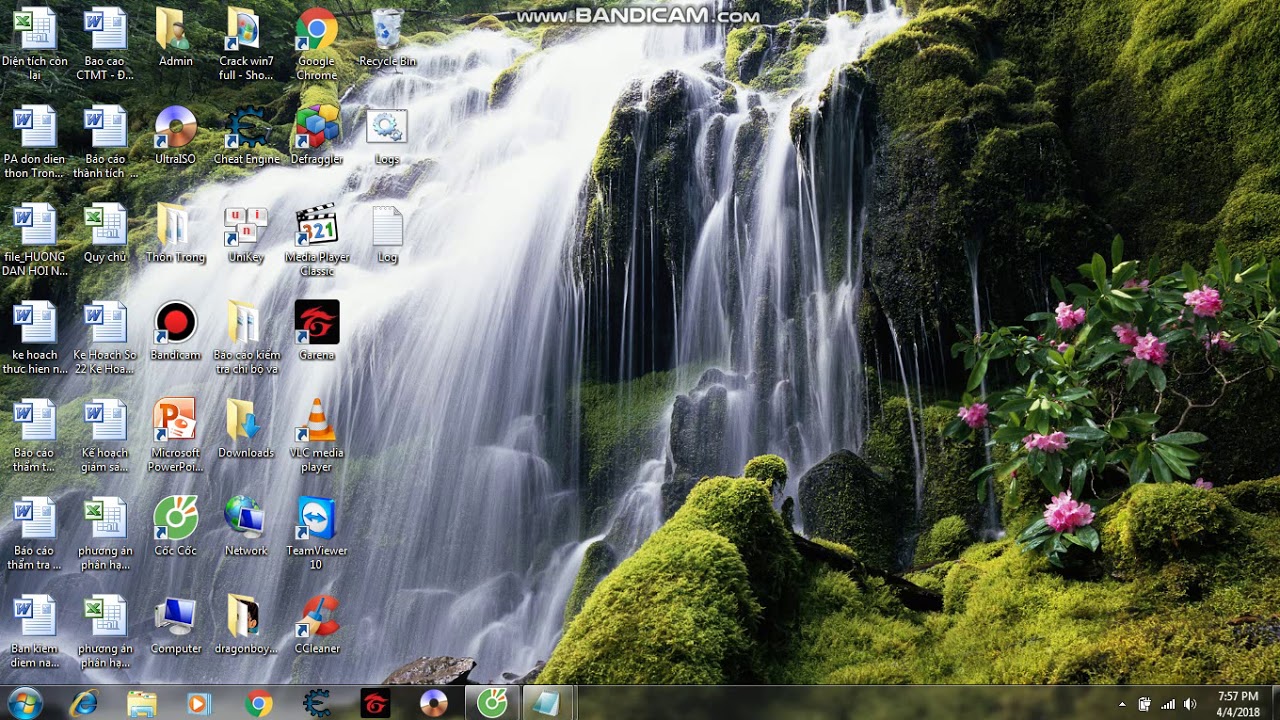Select the dragonboy folder icon
The width and height of the screenshot is (1280, 720).
(x=246, y=626)
